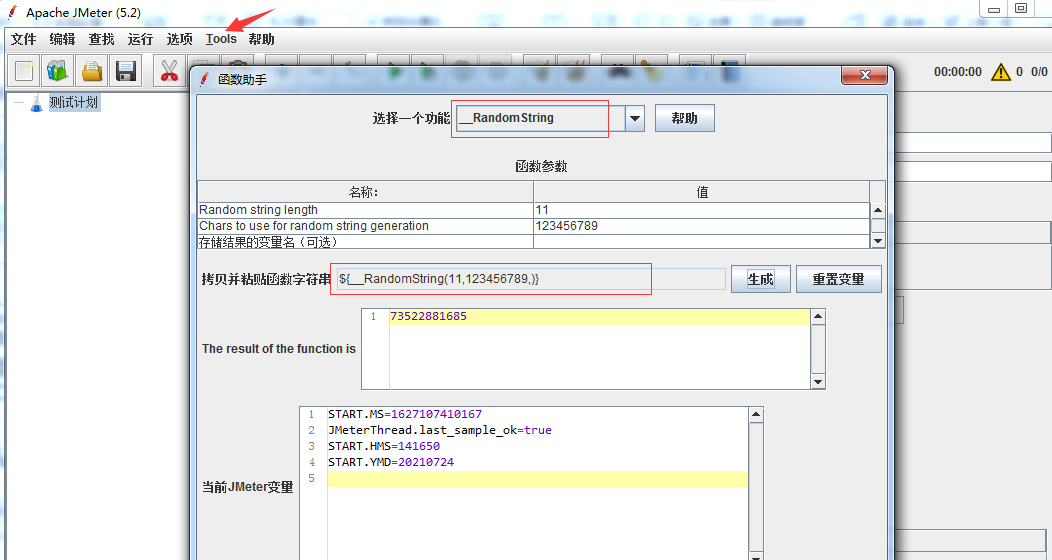The width and height of the screenshot is (1052, 560).
Task: Click the 值 column header
Action: [x=702, y=192]
